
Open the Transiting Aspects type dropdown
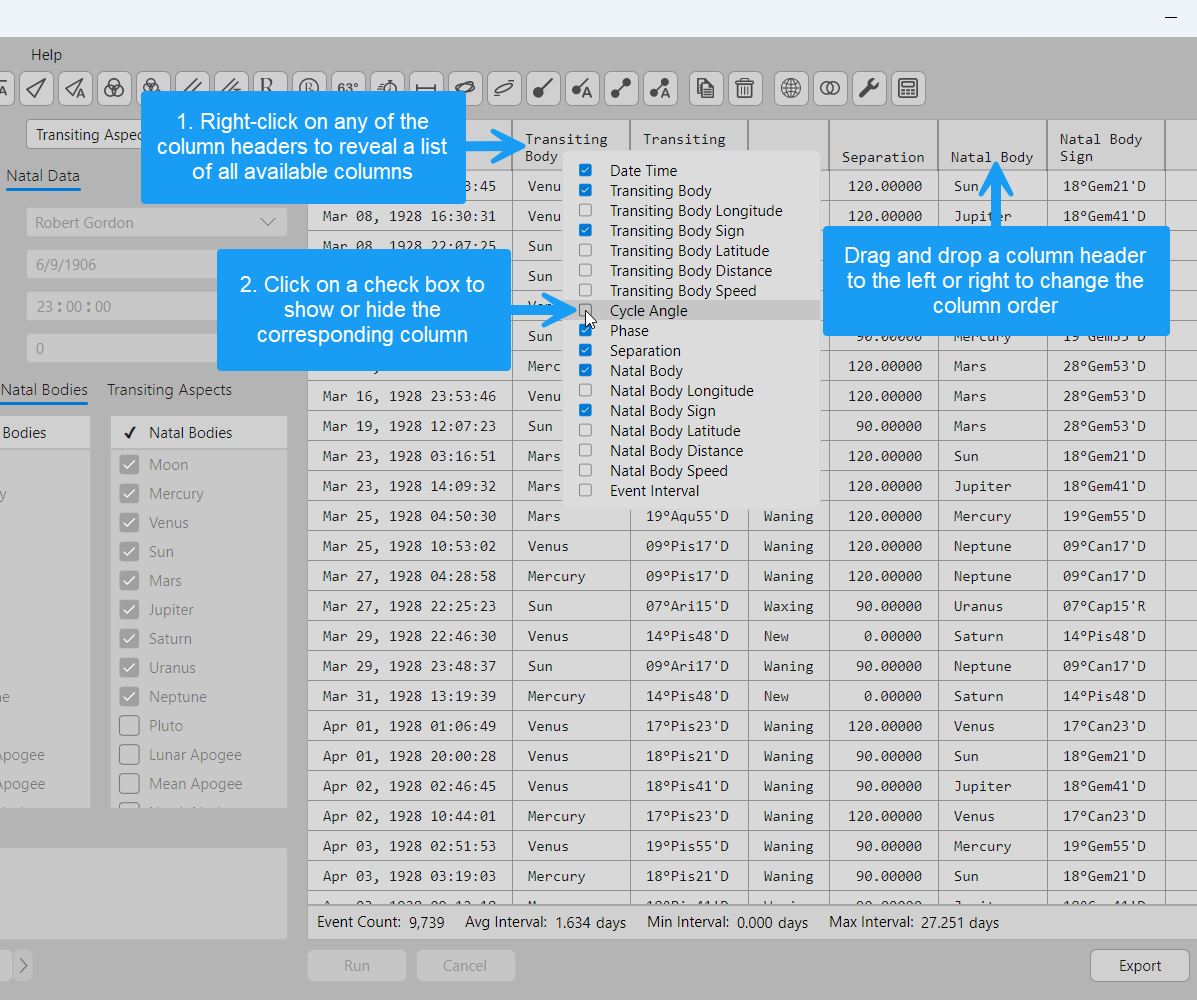(x=84, y=134)
